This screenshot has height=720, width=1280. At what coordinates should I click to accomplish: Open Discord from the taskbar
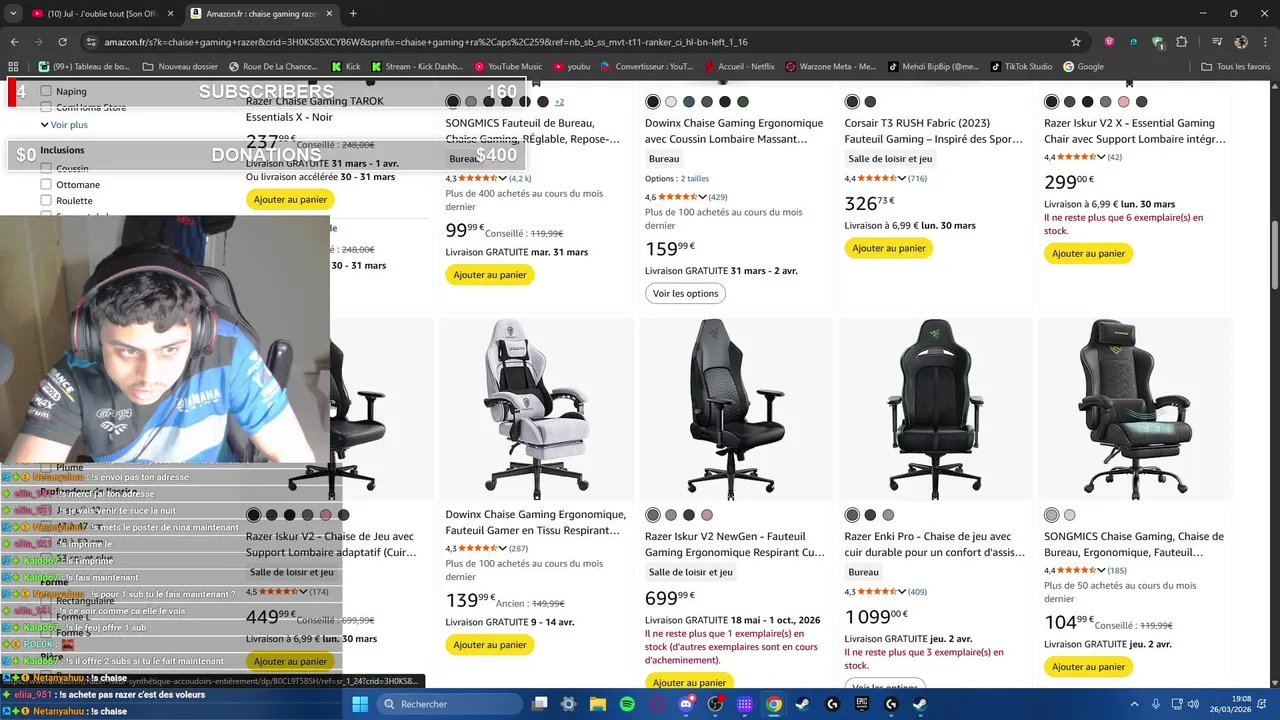click(686, 704)
